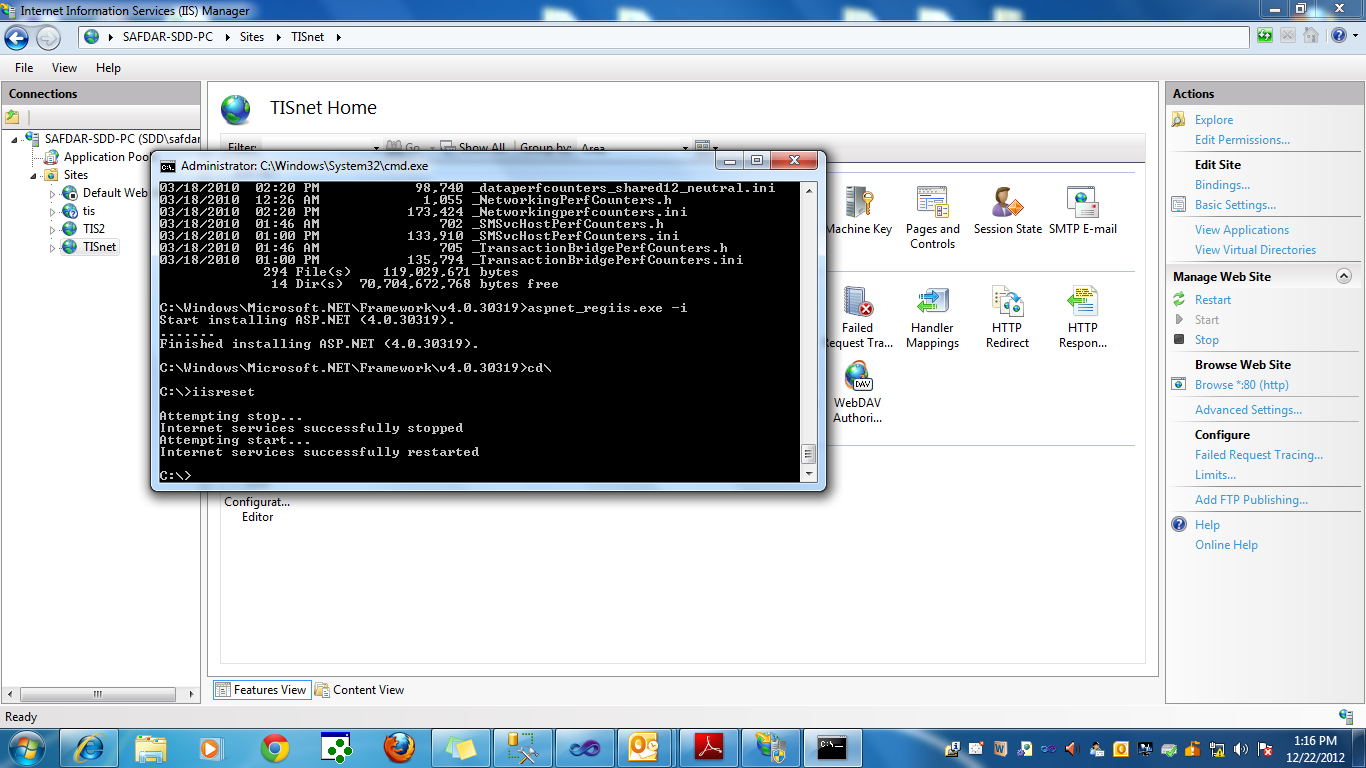Open the Session State feature

click(x=1007, y=211)
